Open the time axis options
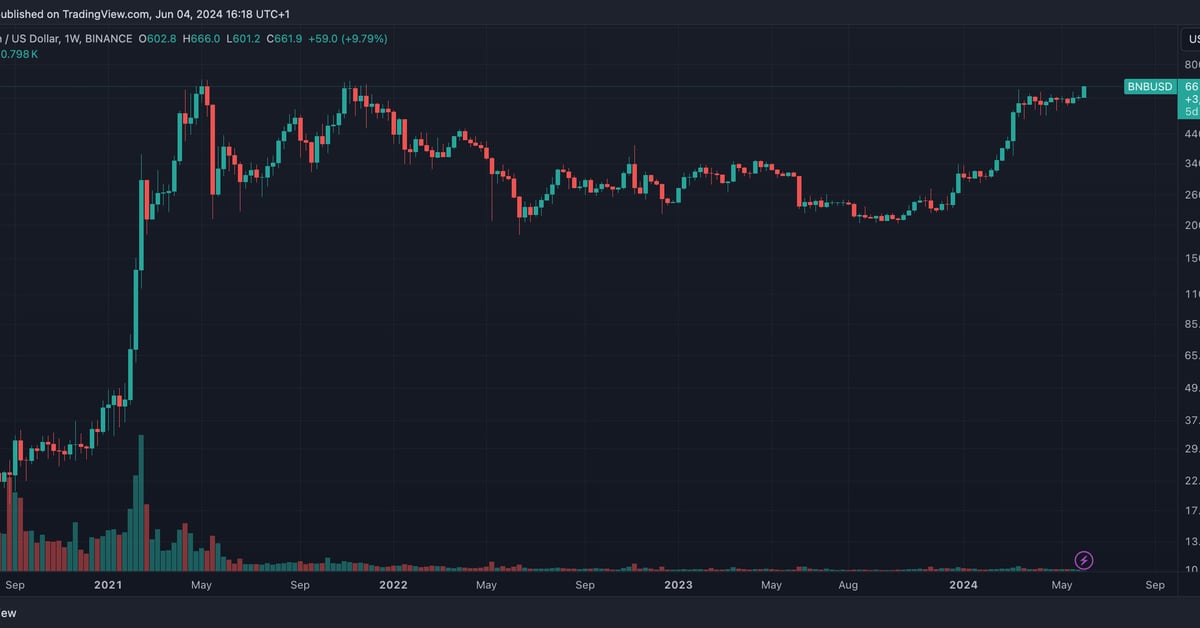Screen dimensions: 1200x628 coord(600,585)
